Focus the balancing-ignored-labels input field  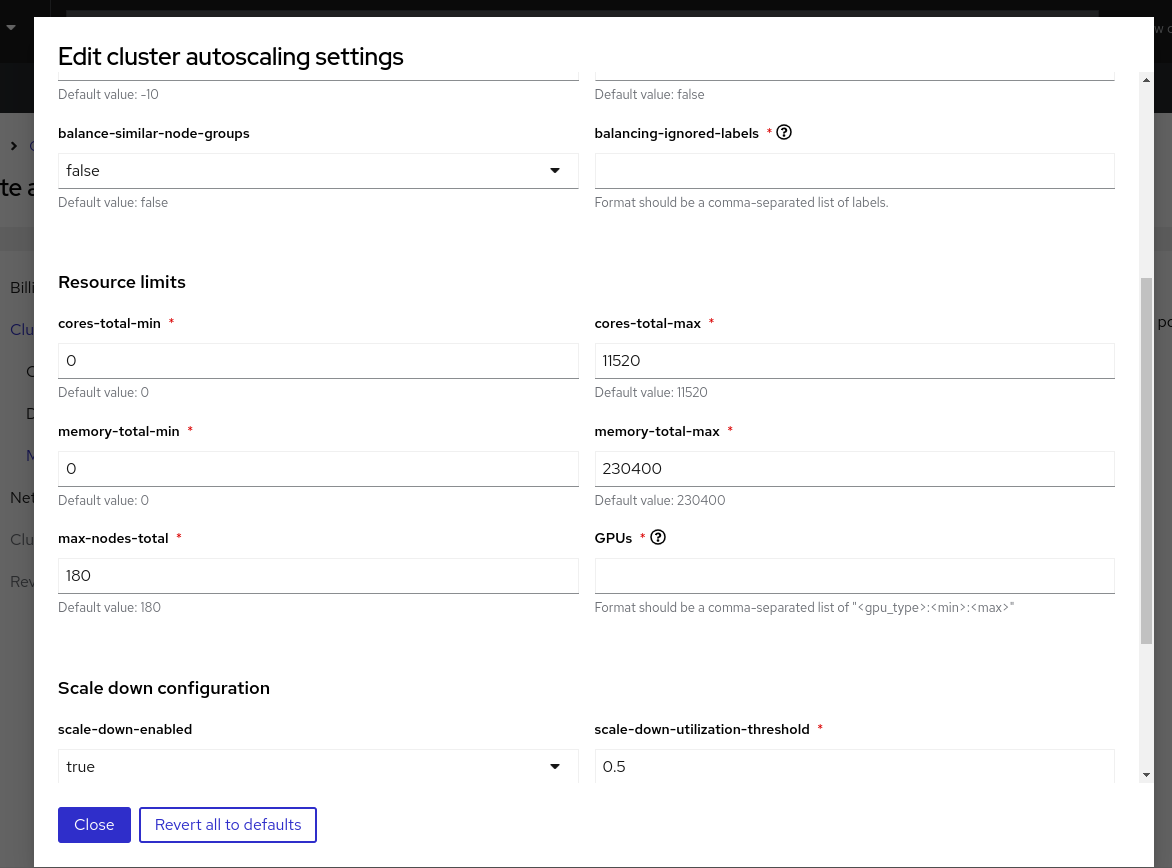854,171
